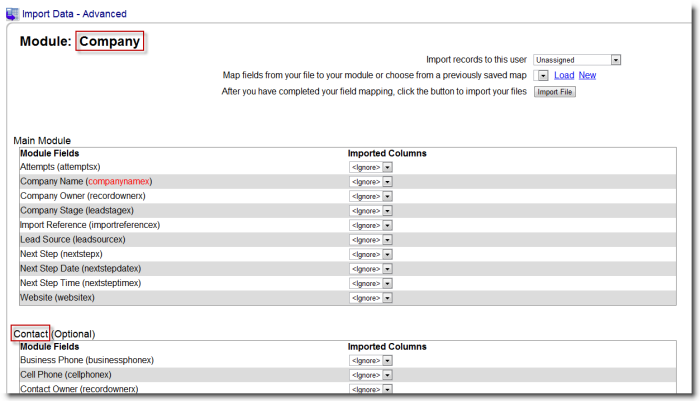Open the Company Stage imported column dropdown
Screen dimensions: 700x401
pyautogui.click(x=371, y=211)
